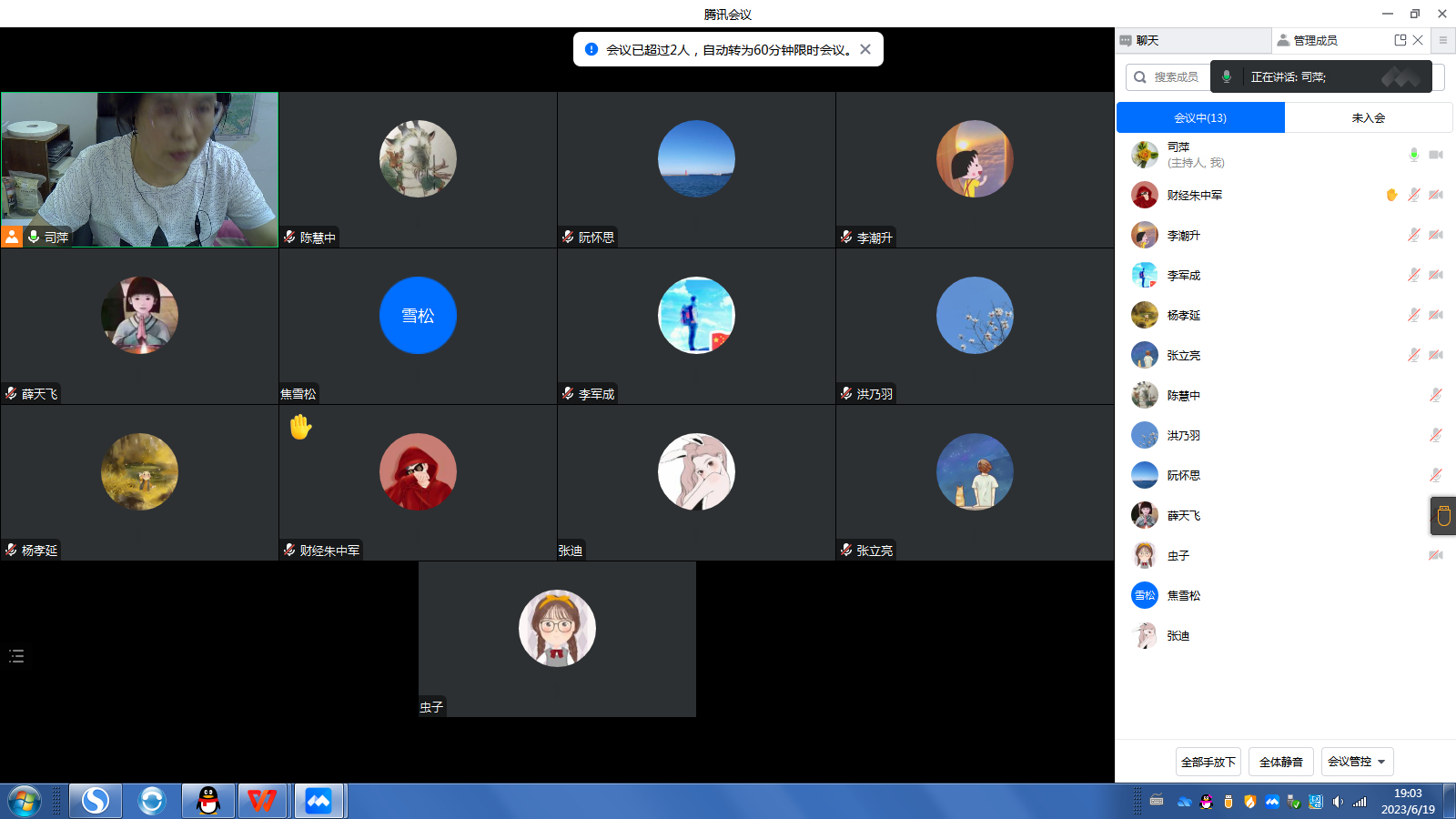Open the side panel hamburger menu
Viewport: 1456px width, 819px height.
[1442, 40]
